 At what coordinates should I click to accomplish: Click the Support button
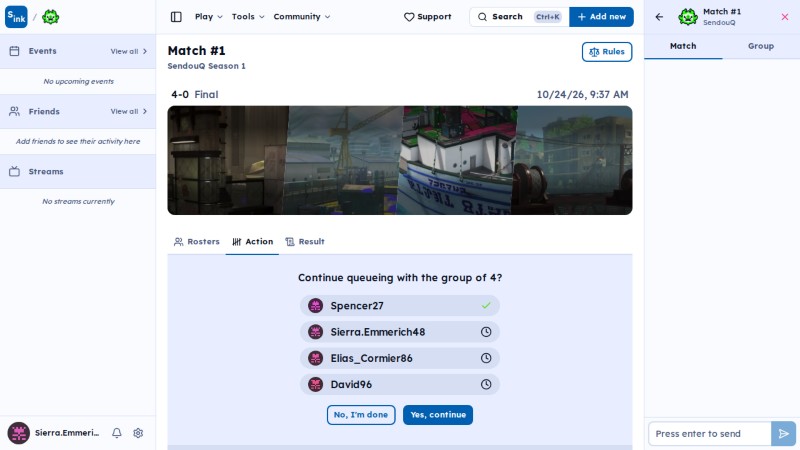(428, 17)
